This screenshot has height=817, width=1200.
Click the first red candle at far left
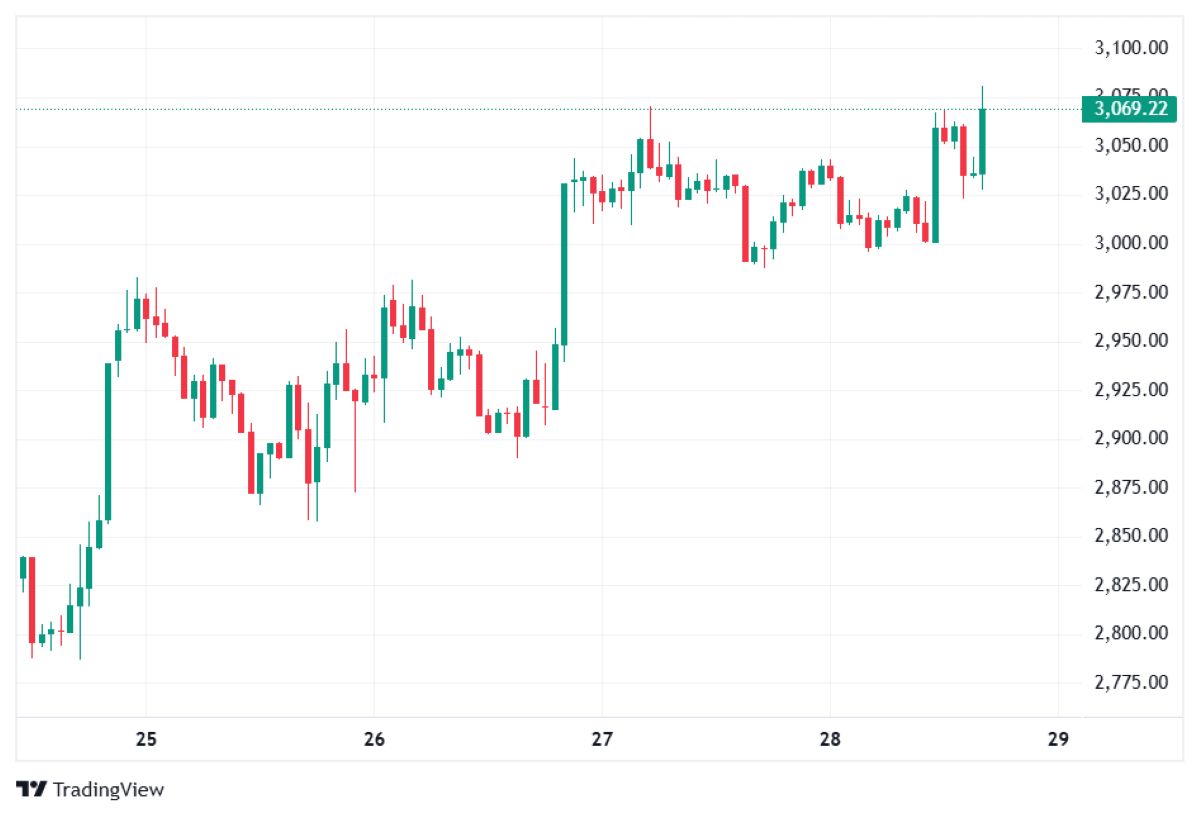click(x=32, y=599)
